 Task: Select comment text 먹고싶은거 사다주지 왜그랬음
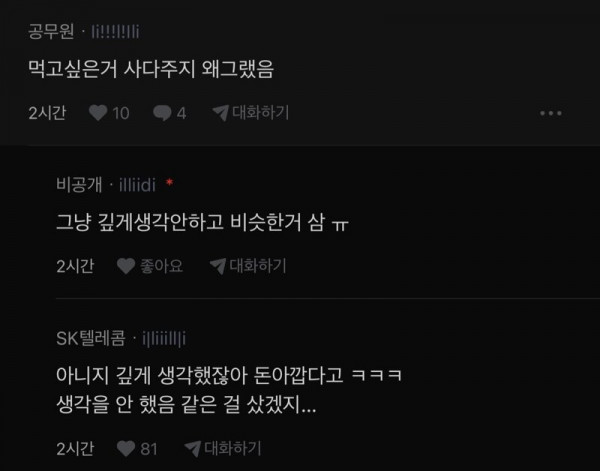point(151,69)
